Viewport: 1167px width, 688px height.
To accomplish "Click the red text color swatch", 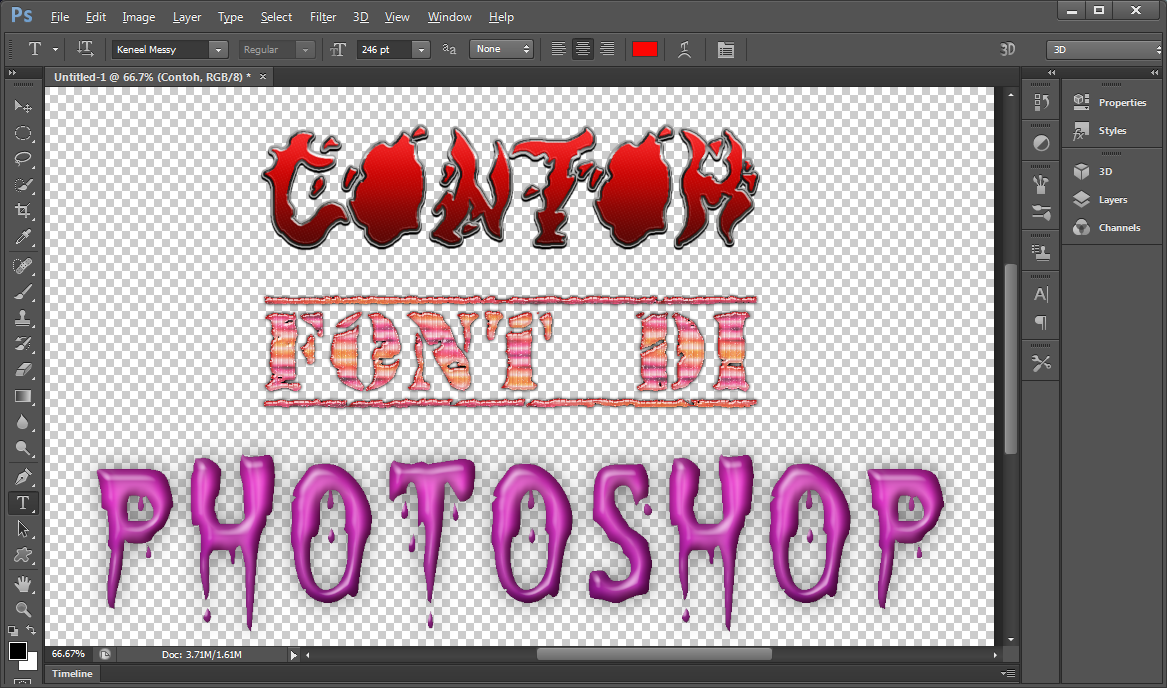I will [x=645, y=49].
